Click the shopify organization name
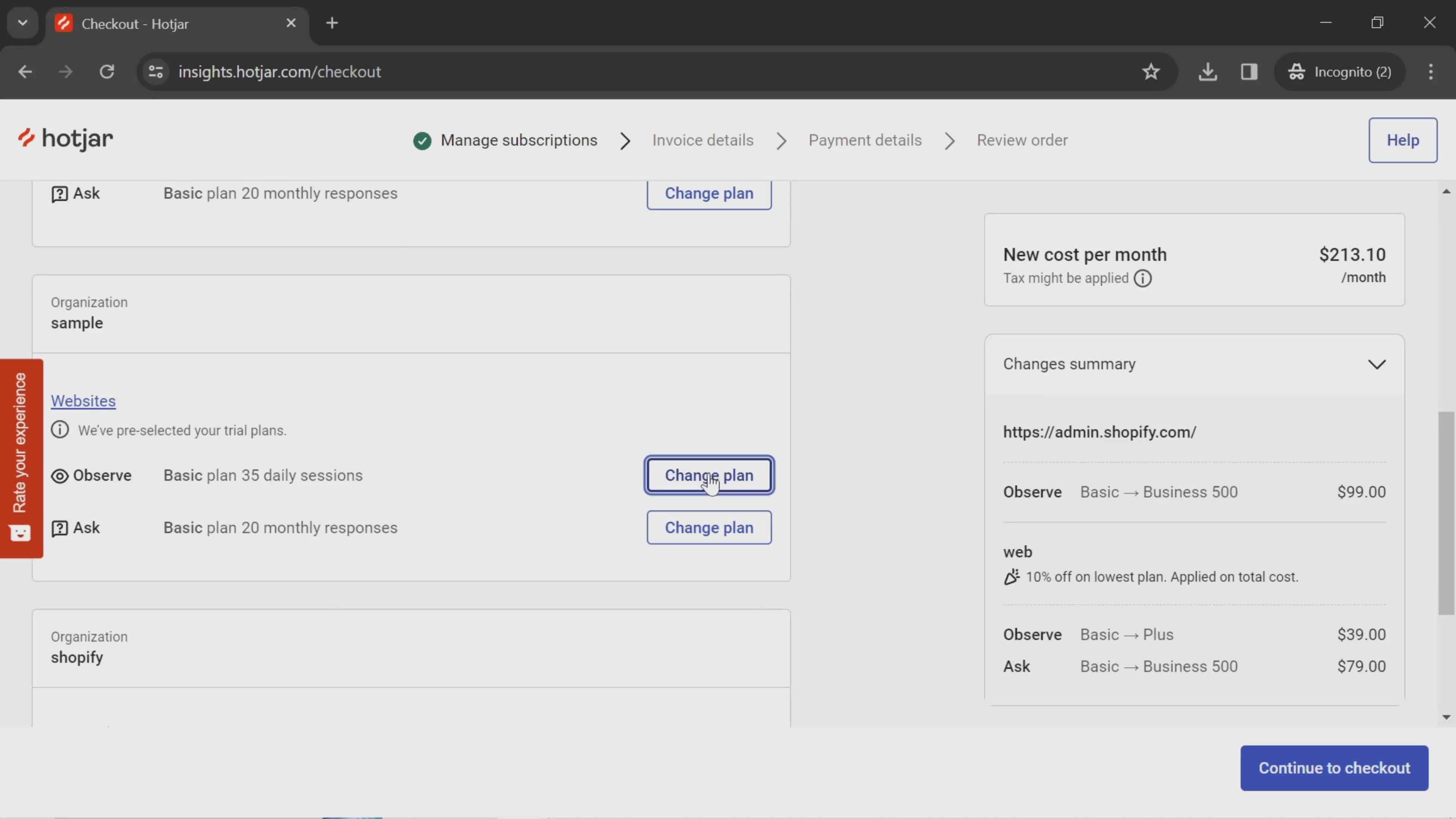The image size is (1456, 819). (77, 657)
